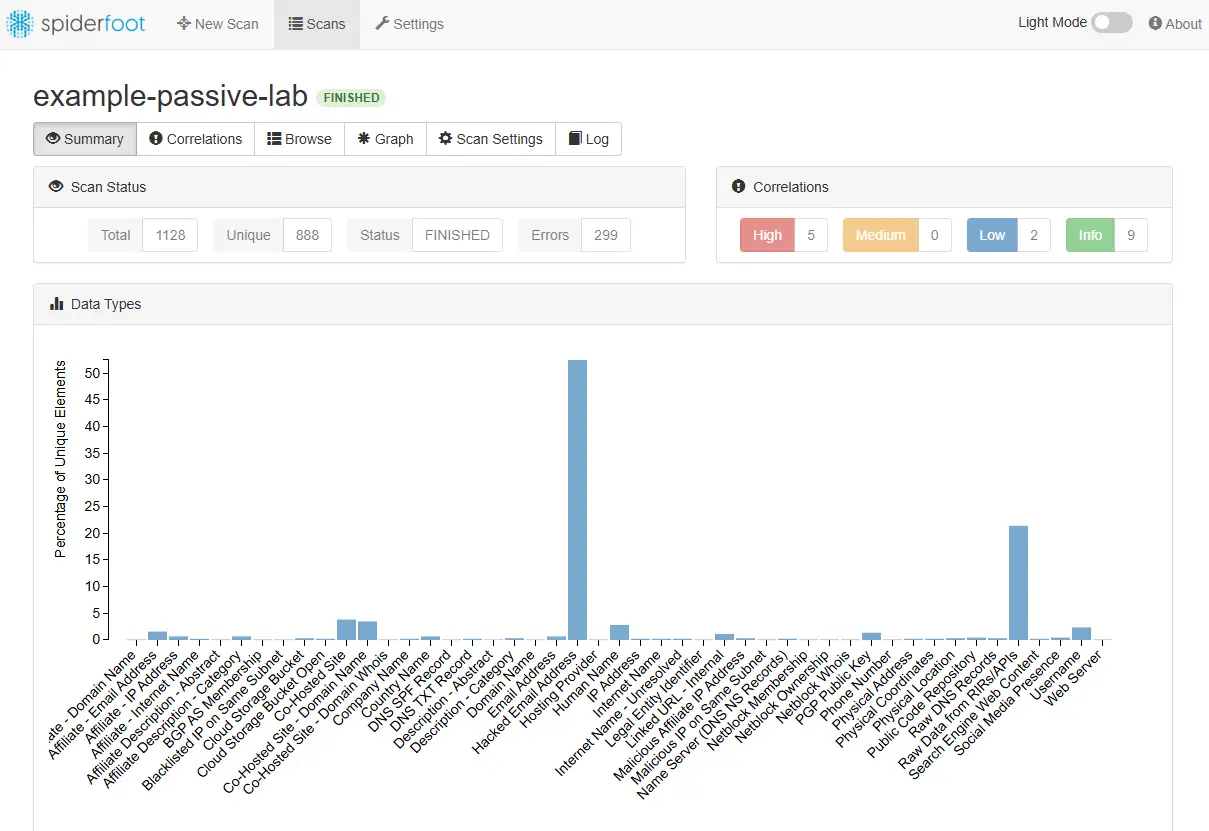Click the Raw Data from RIRs/APIs bar
Image resolution: width=1209 pixels, height=831 pixels.
click(1018, 582)
